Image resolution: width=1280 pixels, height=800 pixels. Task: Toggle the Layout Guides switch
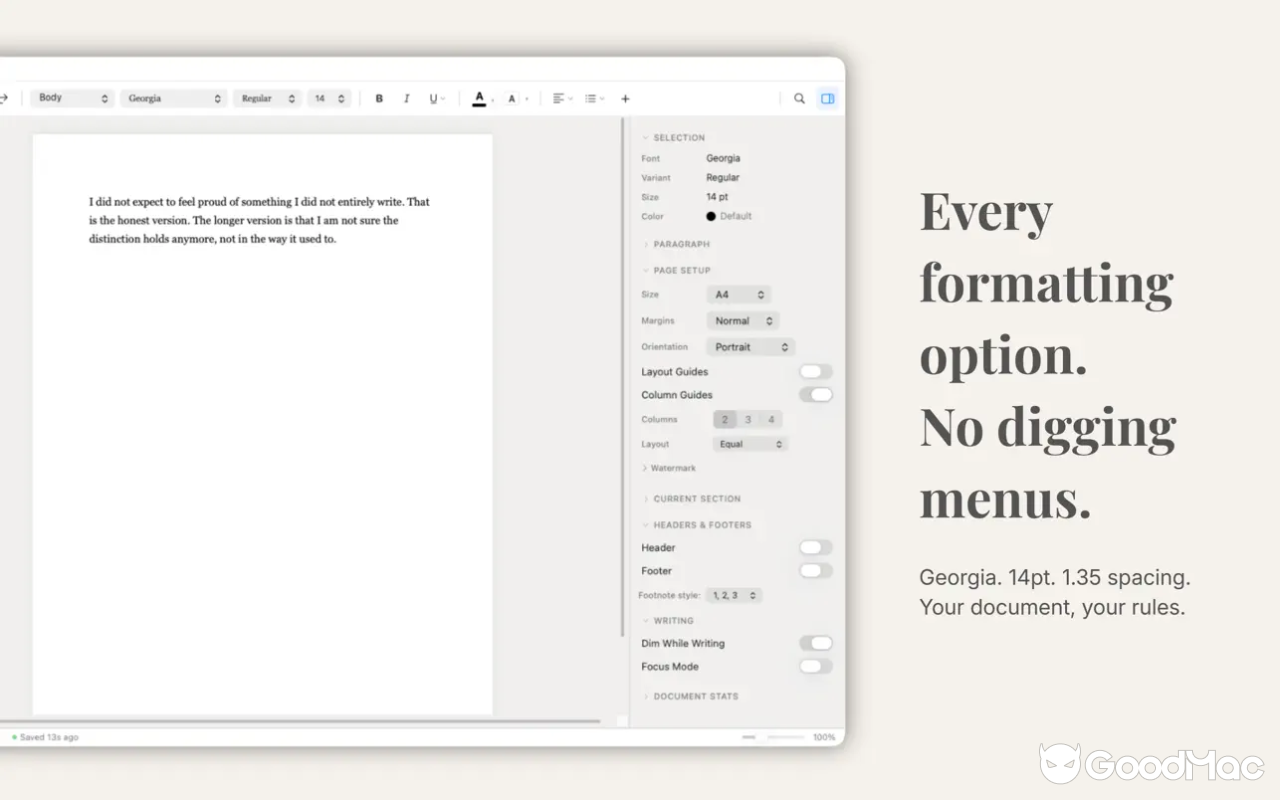[x=816, y=372]
